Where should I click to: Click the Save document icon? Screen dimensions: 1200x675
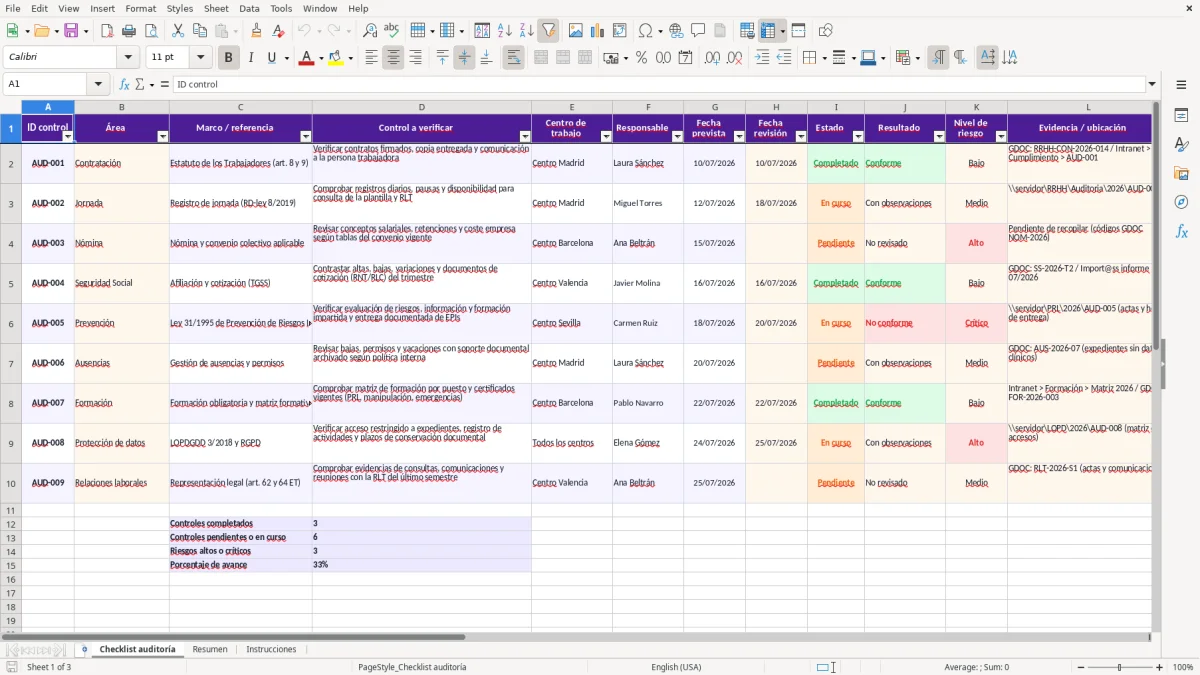click(71, 31)
